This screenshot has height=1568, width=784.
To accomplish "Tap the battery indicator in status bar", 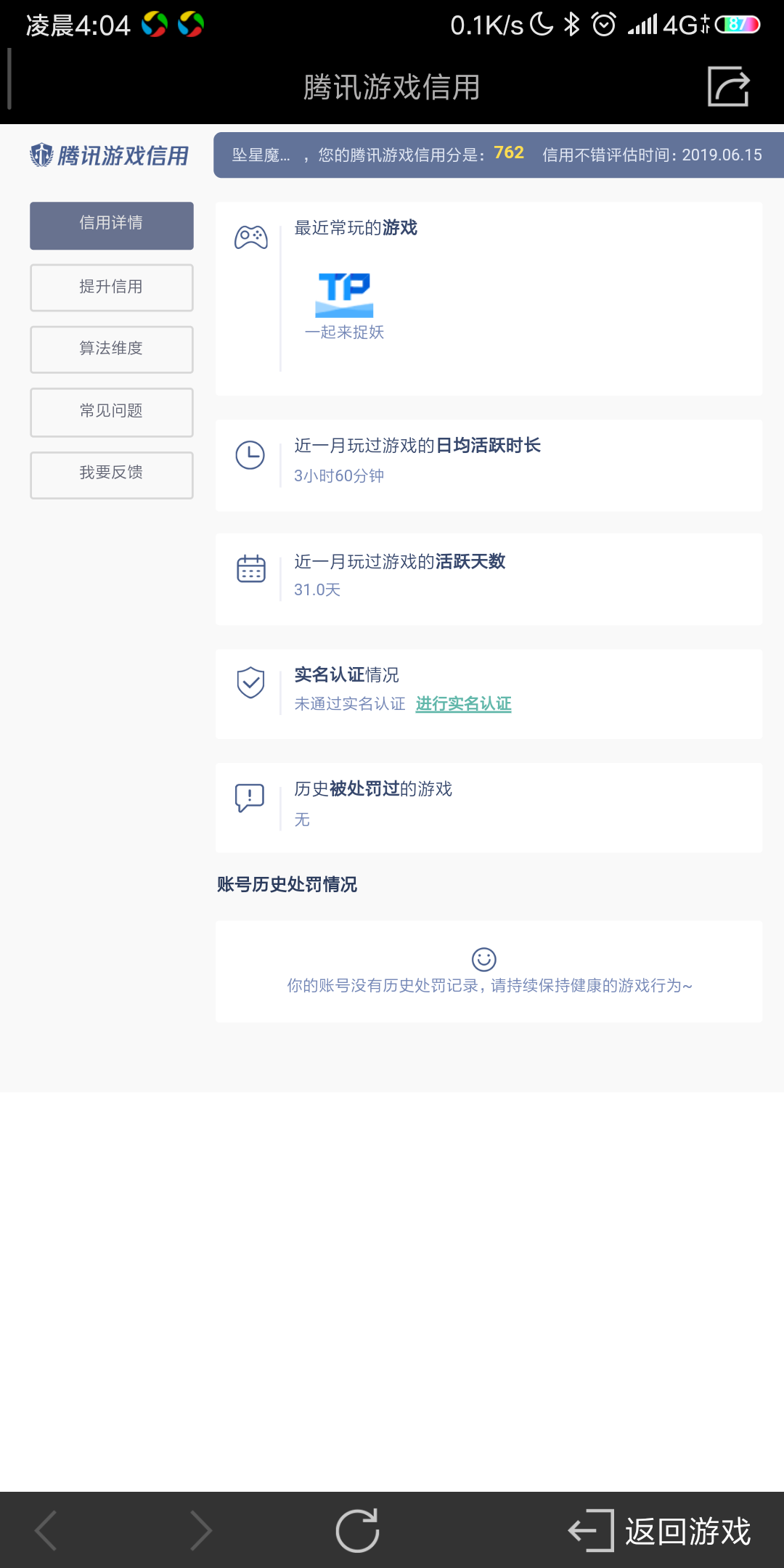I will click(738, 25).
